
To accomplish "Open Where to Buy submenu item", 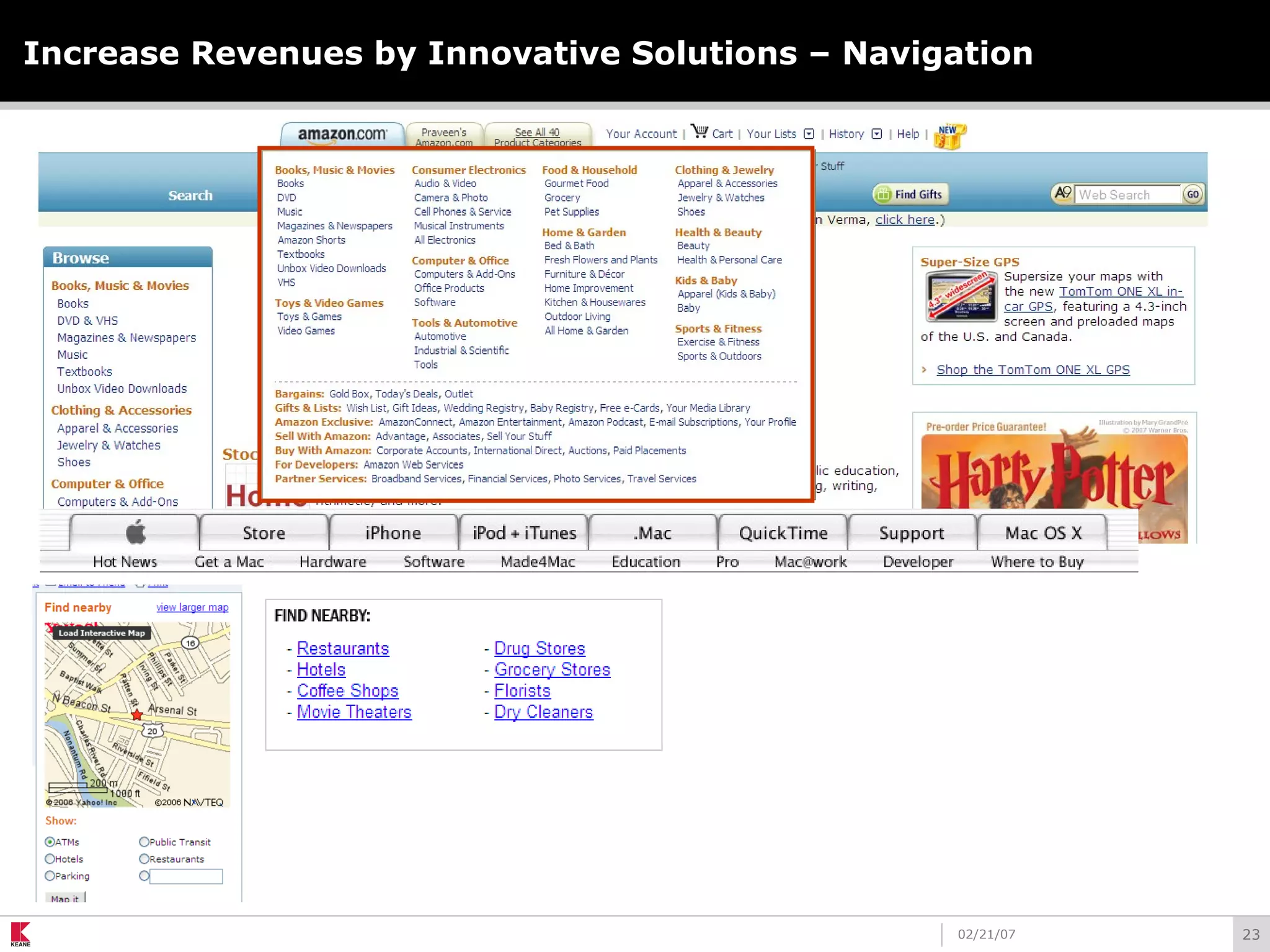I will [1037, 562].
